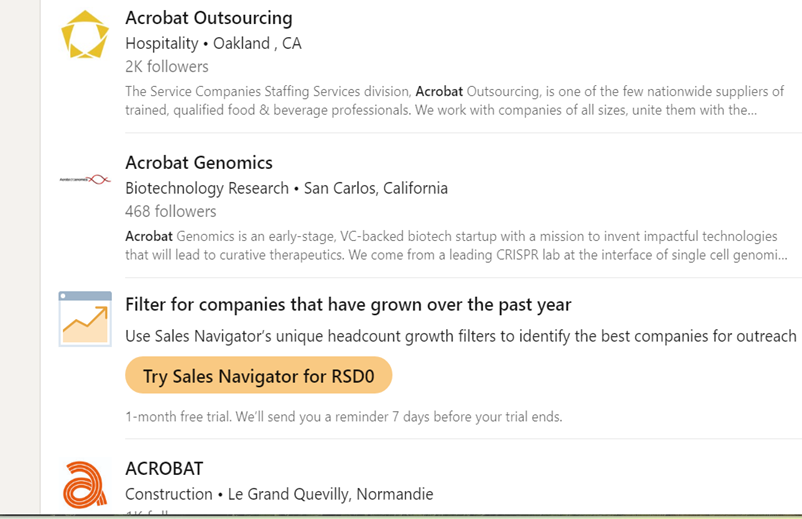The width and height of the screenshot is (802, 519).
Task: Click Try Sales Navigator for RSD0 button
Action: click(x=258, y=375)
